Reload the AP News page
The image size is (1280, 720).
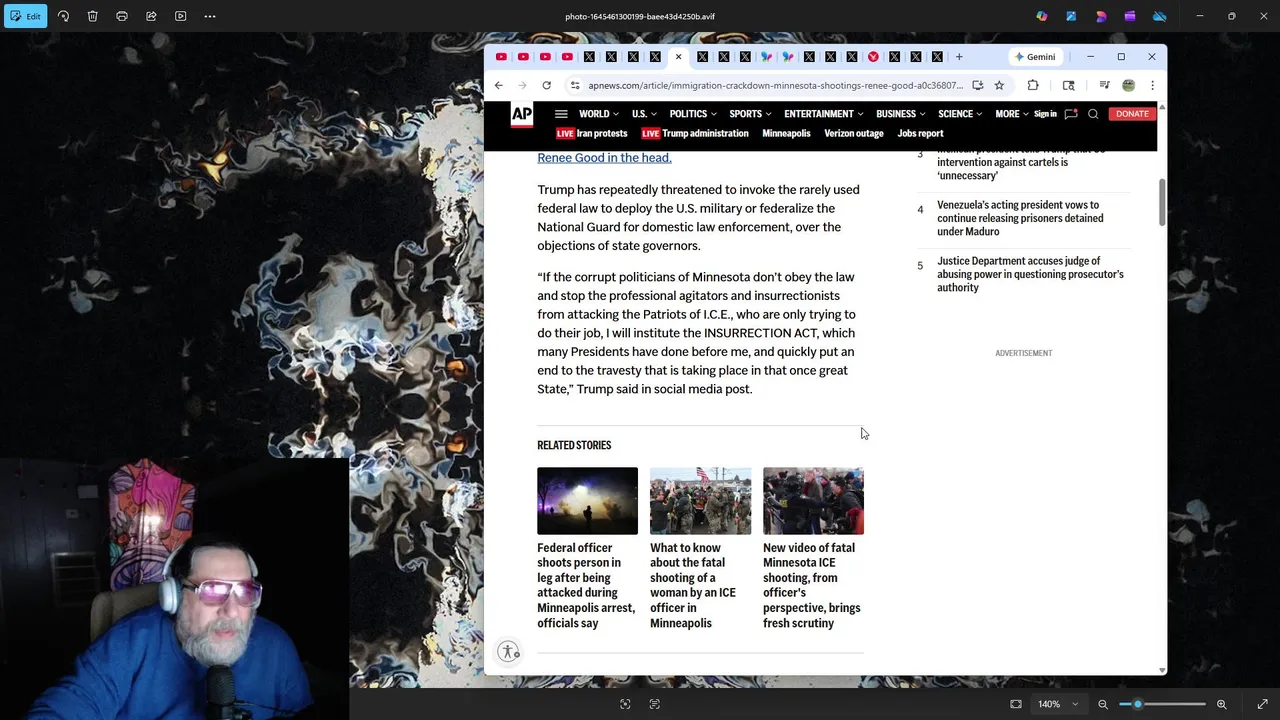coord(546,85)
